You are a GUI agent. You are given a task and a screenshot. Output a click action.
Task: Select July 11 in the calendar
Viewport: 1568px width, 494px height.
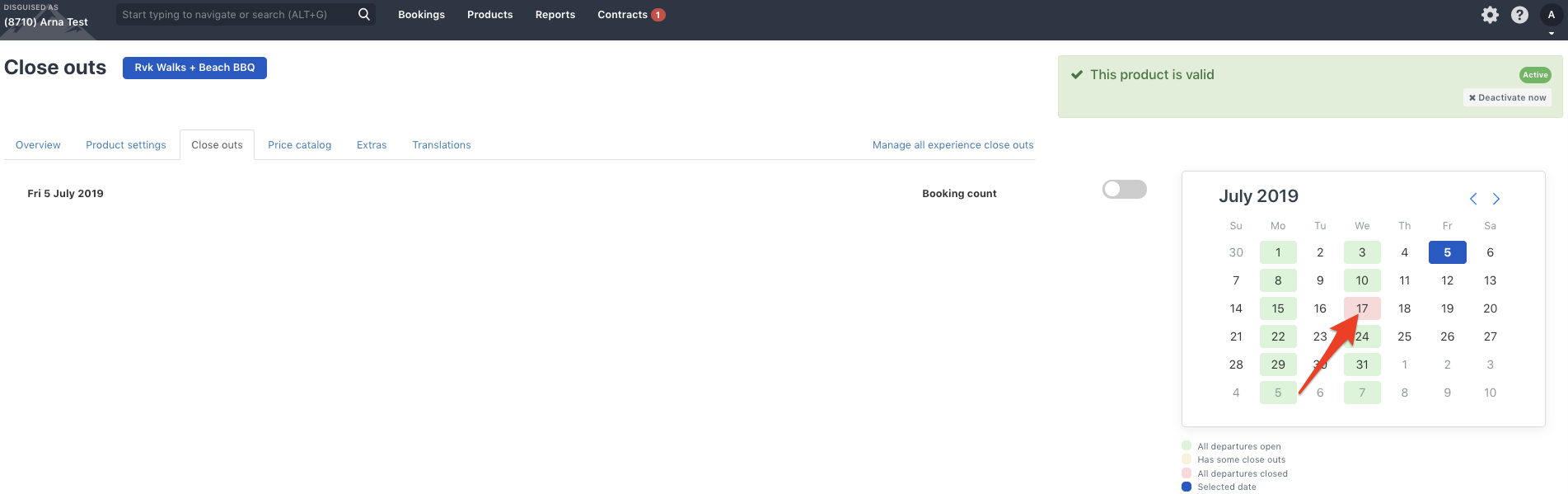click(x=1405, y=280)
